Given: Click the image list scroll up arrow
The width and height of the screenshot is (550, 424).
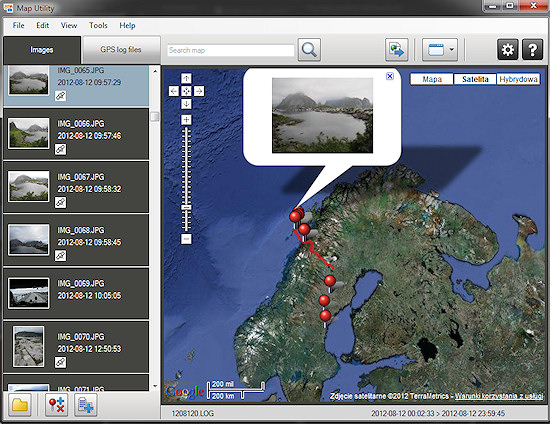Looking at the screenshot, I should coord(155,71).
